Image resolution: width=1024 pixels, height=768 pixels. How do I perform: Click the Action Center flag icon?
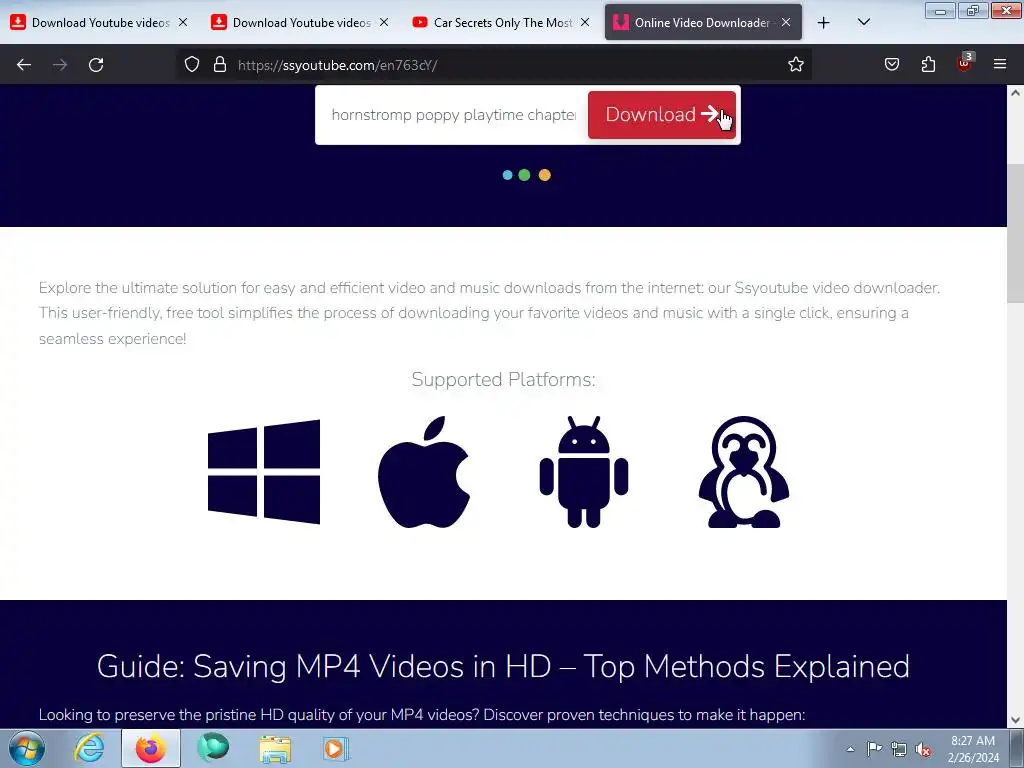click(874, 749)
